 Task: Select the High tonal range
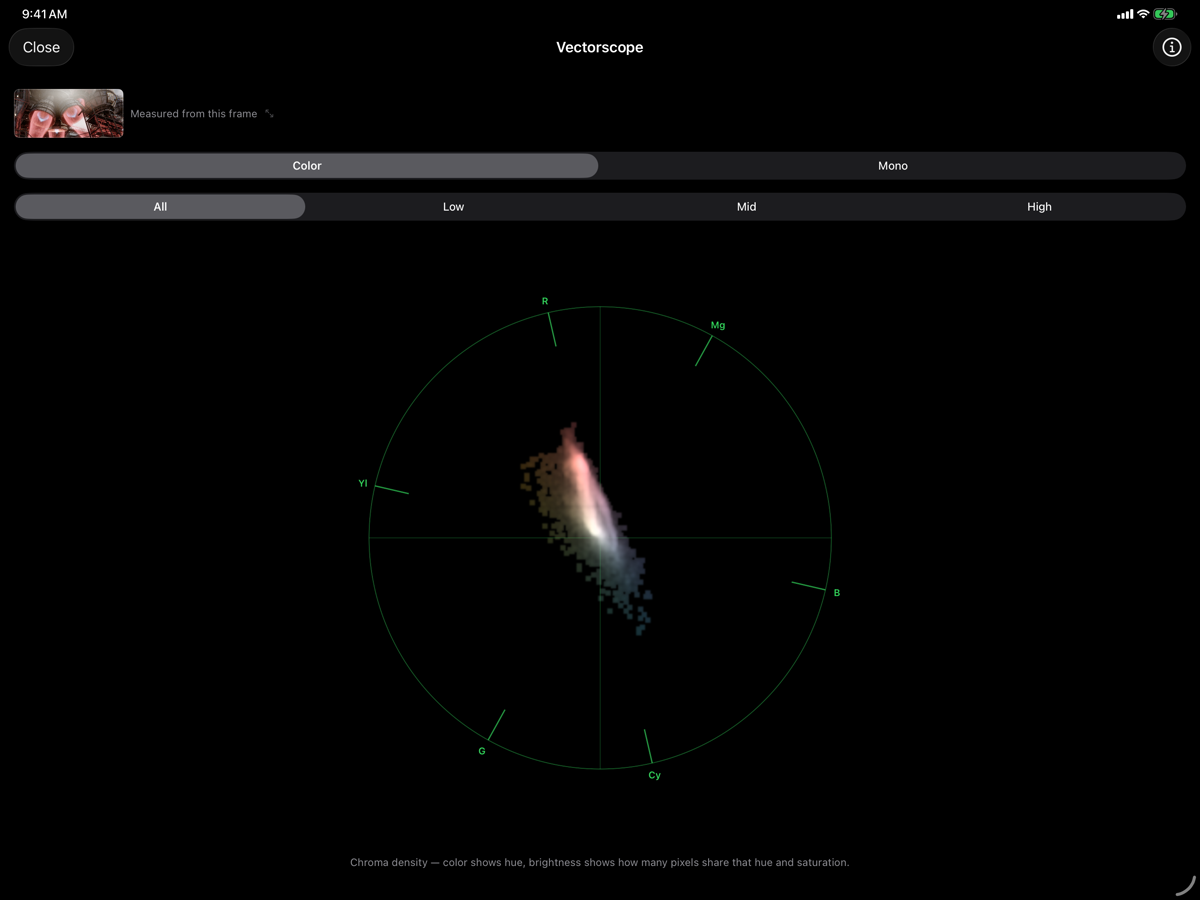point(1039,207)
